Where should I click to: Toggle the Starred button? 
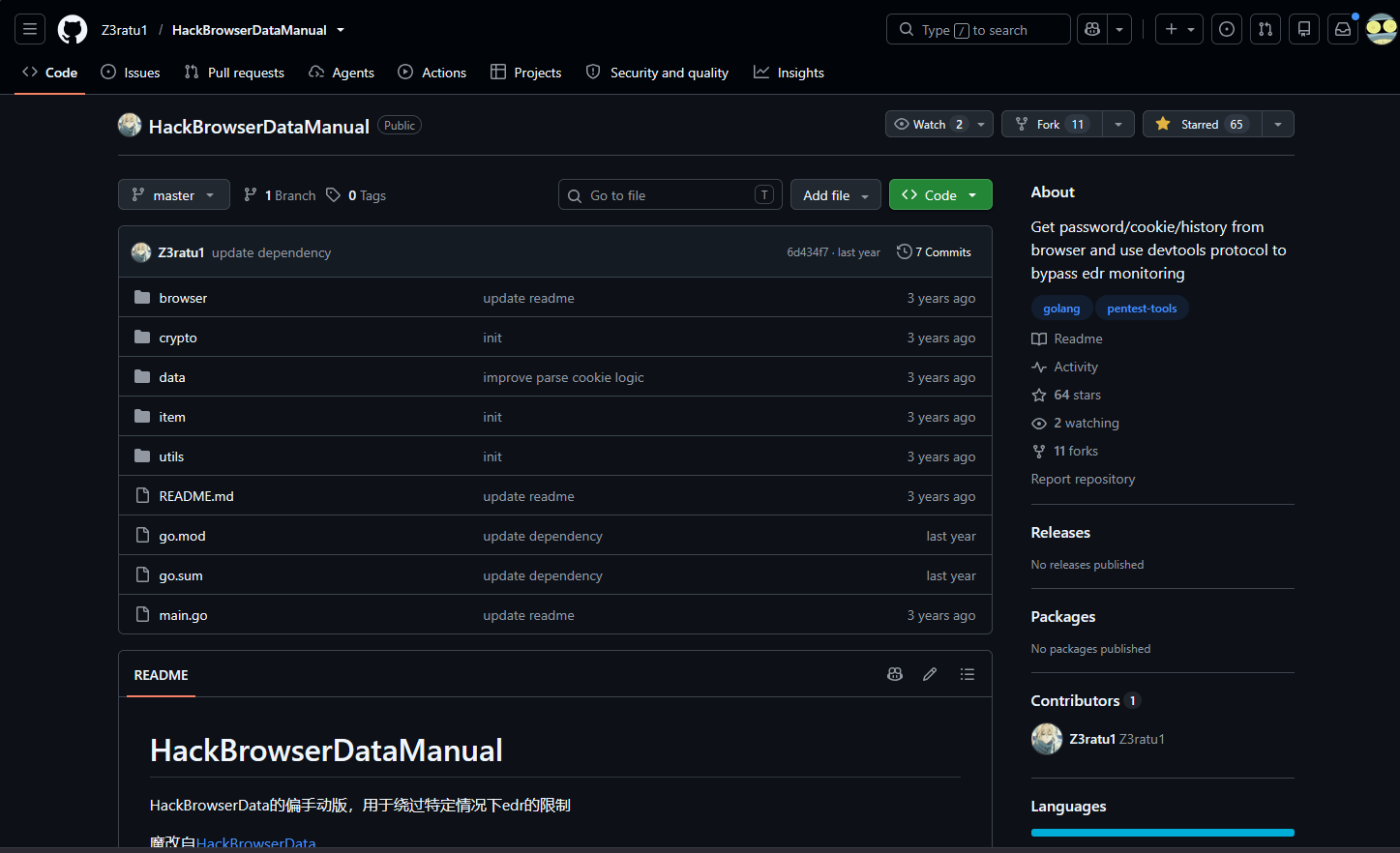tap(1202, 124)
